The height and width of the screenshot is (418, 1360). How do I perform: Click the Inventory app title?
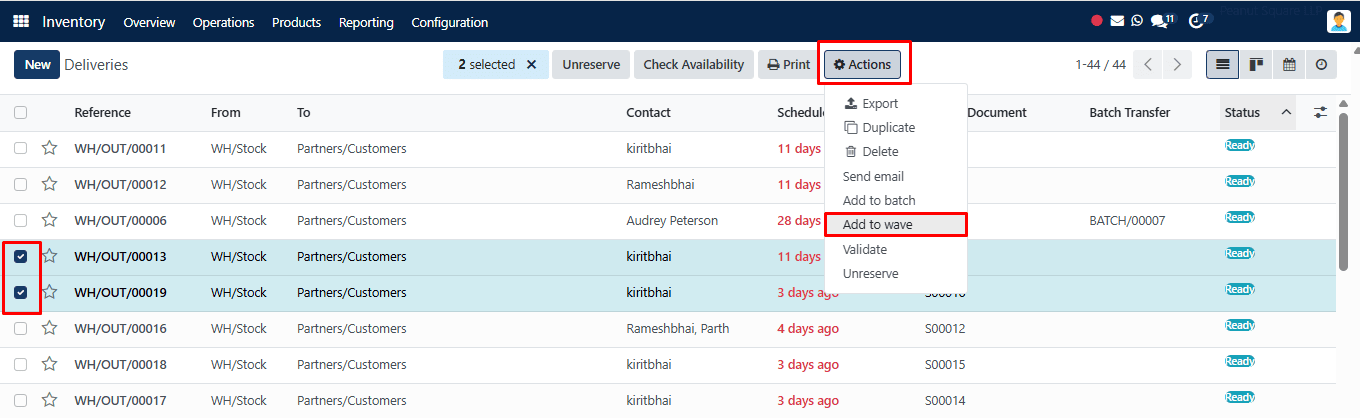tap(74, 22)
